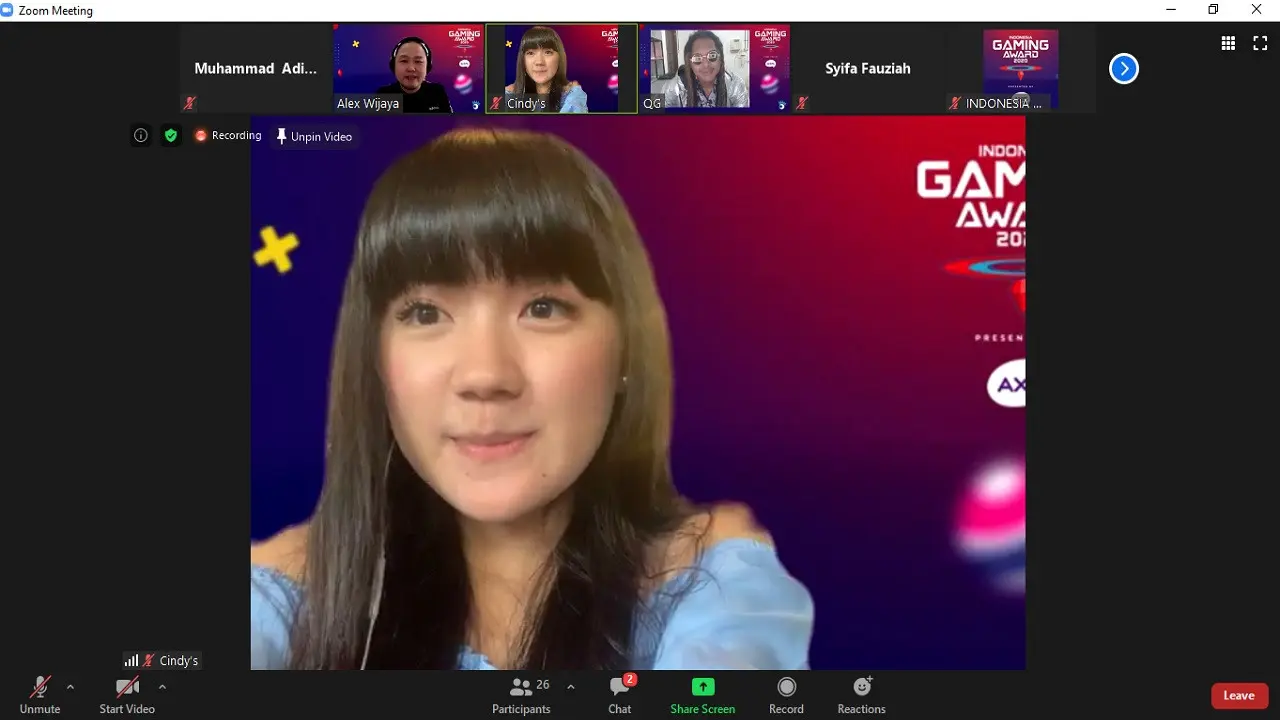Screen dimensions: 1280x720
Task: Select Alex Wijaya video thumbnail
Action: (409, 68)
